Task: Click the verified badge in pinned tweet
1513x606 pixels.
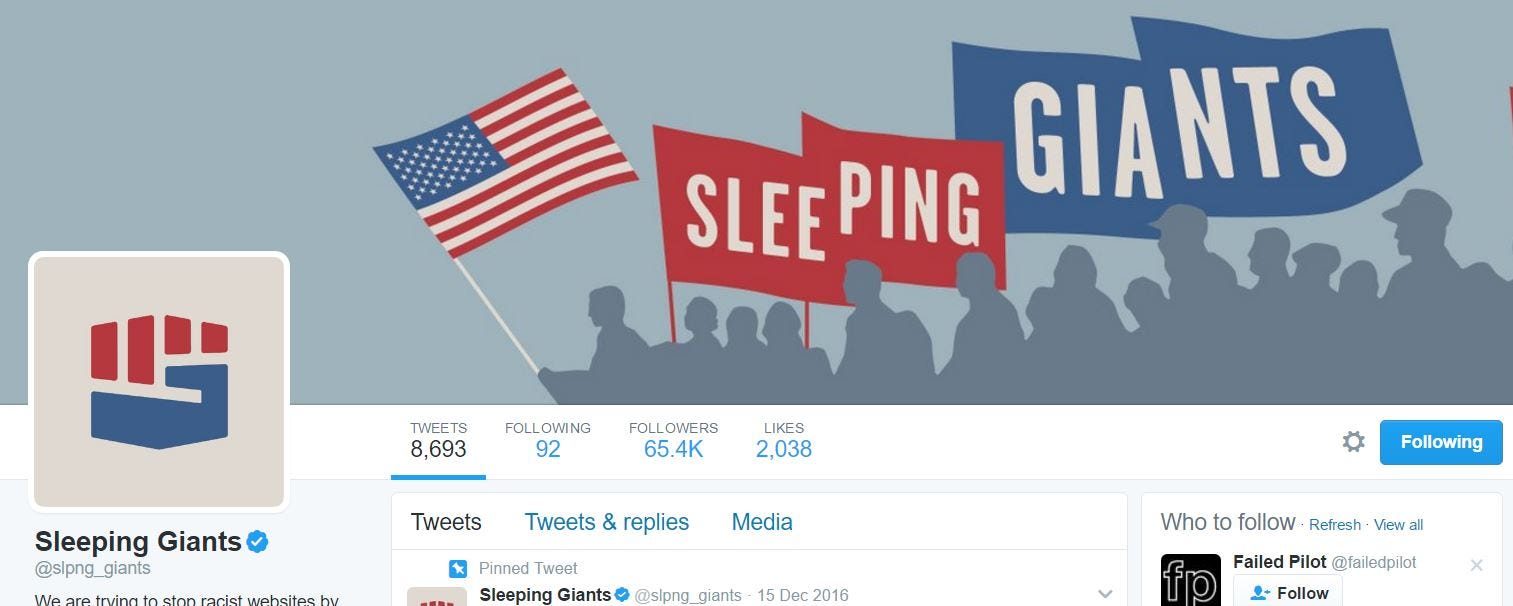Action: pos(622,595)
